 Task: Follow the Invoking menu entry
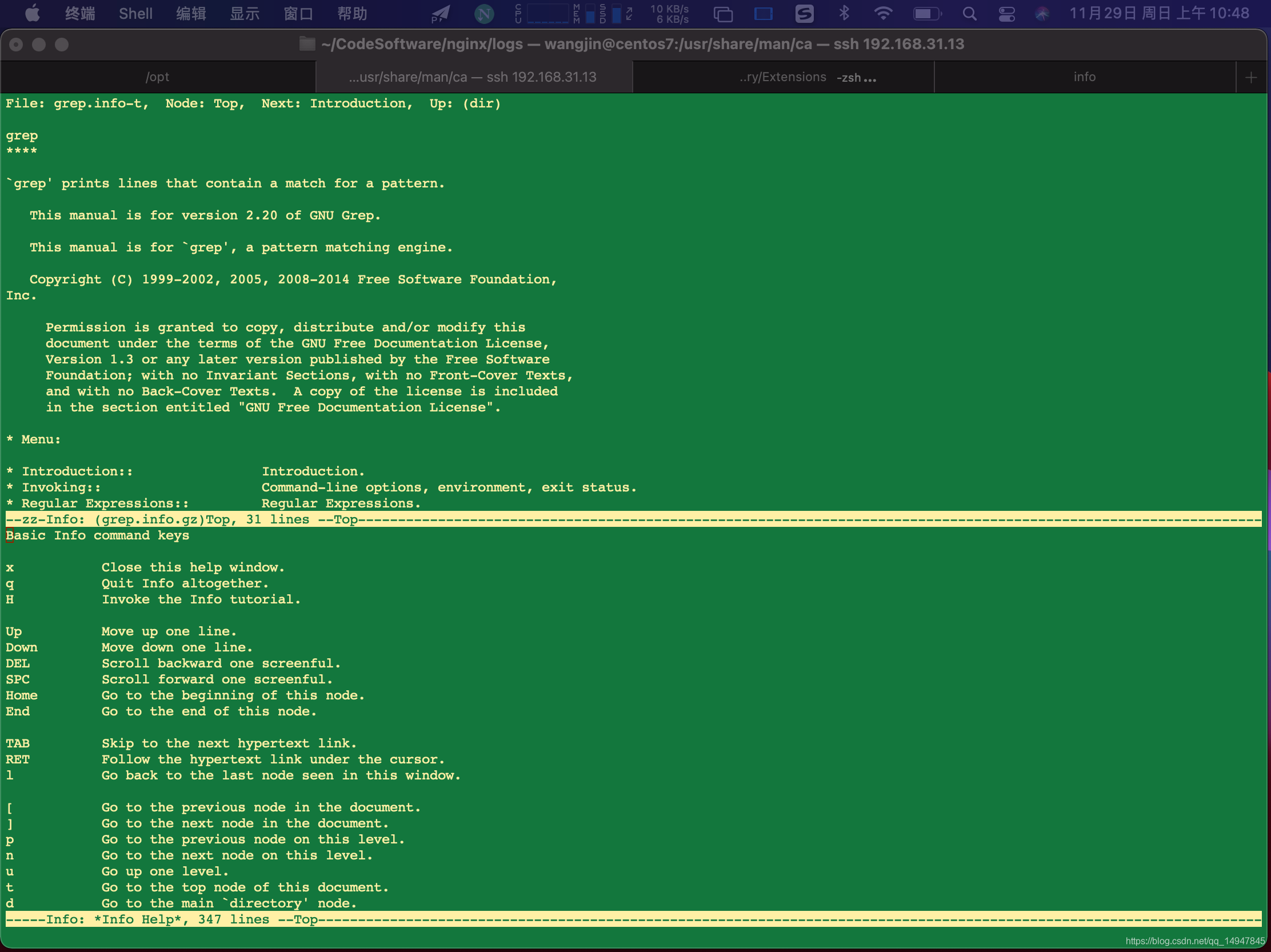(x=54, y=488)
